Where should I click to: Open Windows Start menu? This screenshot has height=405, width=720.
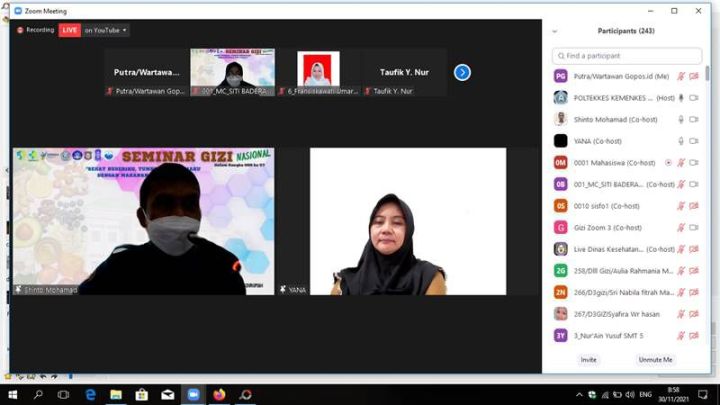(x=13, y=394)
